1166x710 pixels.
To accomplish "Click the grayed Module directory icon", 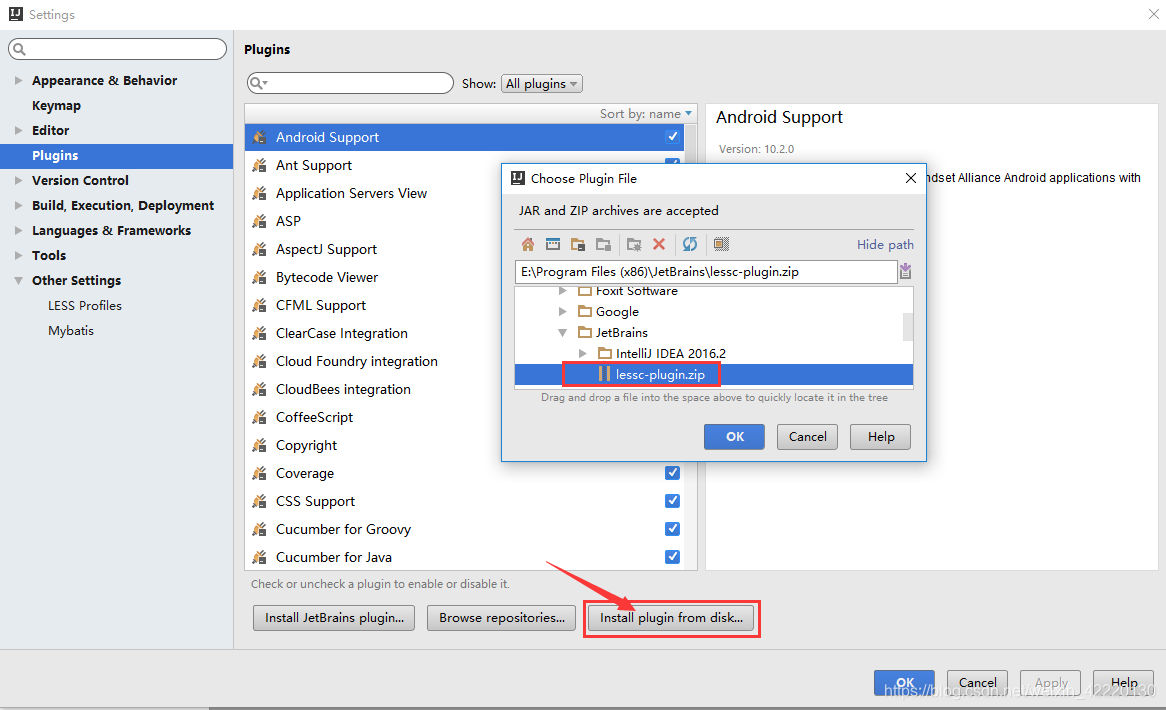I will tap(603, 244).
